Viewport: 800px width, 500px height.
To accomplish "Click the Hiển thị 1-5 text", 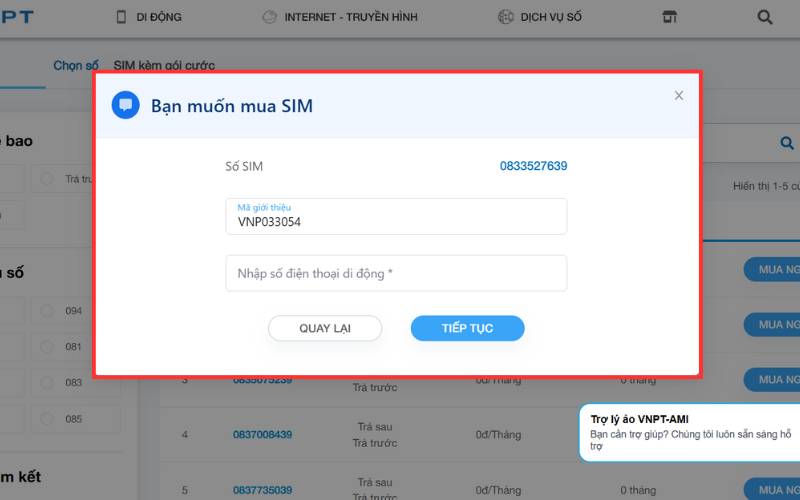I will pyautogui.click(x=766, y=186).
